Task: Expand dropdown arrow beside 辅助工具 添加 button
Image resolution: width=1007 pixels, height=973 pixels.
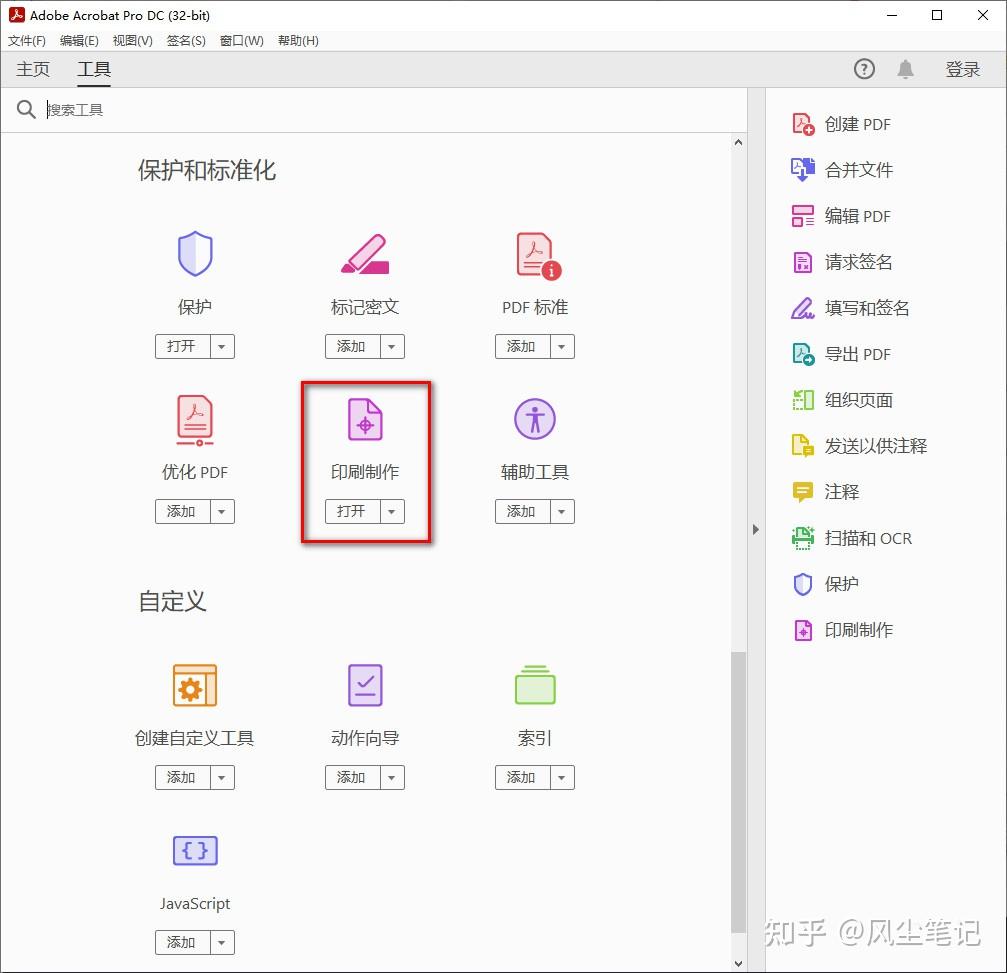Action: (562, 512)
